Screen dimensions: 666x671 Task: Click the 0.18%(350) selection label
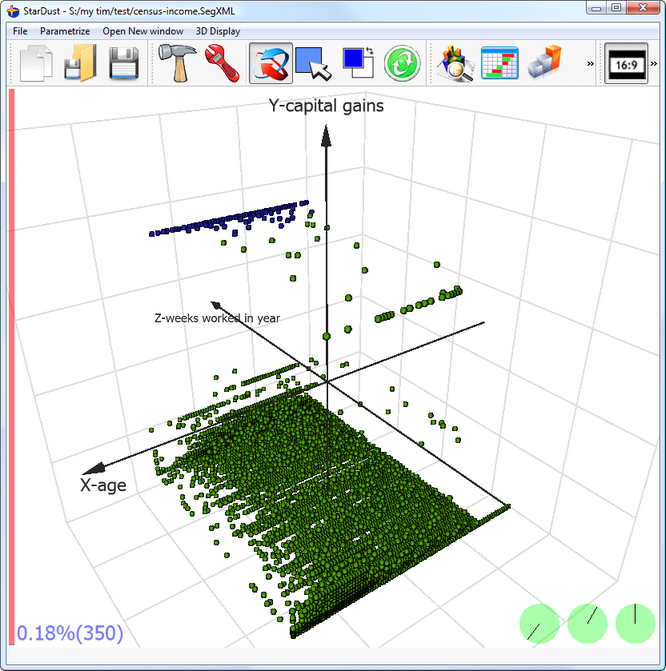point(70,633)
